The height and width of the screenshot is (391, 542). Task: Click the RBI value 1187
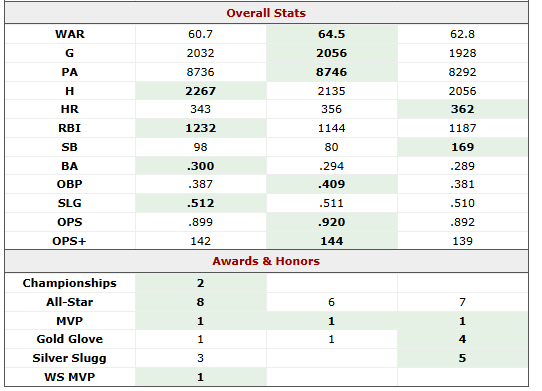pos(462,128)
